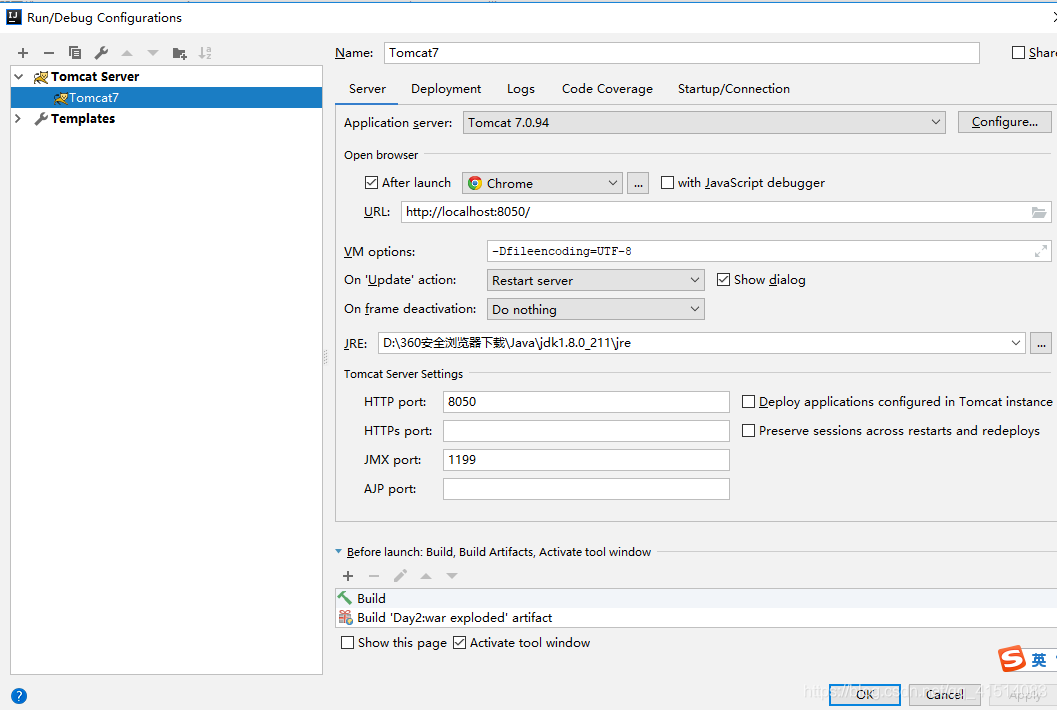Viewport: 1057px width, 710px height.
Task: Click the JMX port field
Action: pos(586,460)
